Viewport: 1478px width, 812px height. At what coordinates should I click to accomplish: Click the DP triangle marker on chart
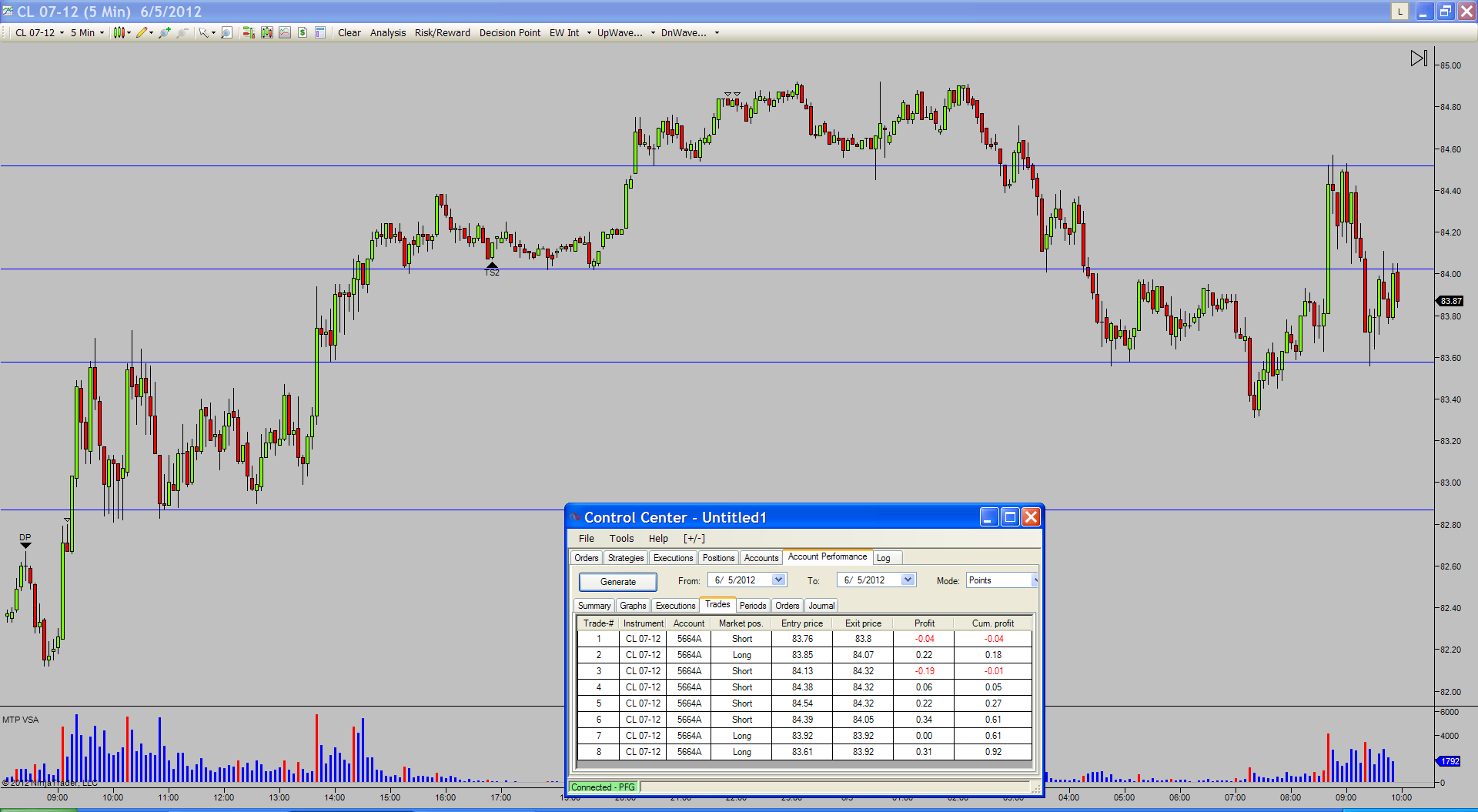[x=25, y=546]
